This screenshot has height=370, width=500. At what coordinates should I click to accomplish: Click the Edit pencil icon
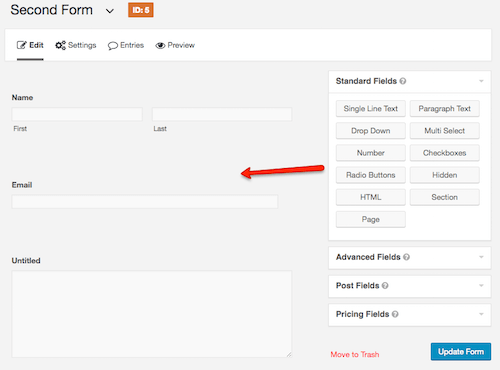point(21,45)
